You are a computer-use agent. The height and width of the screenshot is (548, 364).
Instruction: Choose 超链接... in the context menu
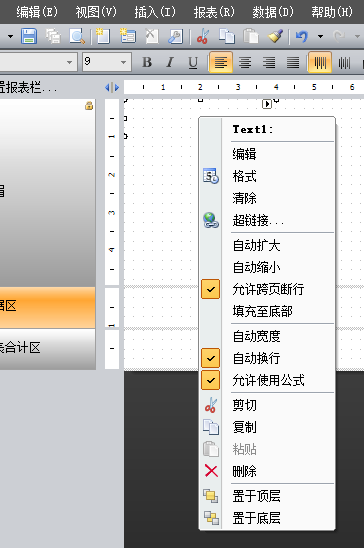(267, 220)
